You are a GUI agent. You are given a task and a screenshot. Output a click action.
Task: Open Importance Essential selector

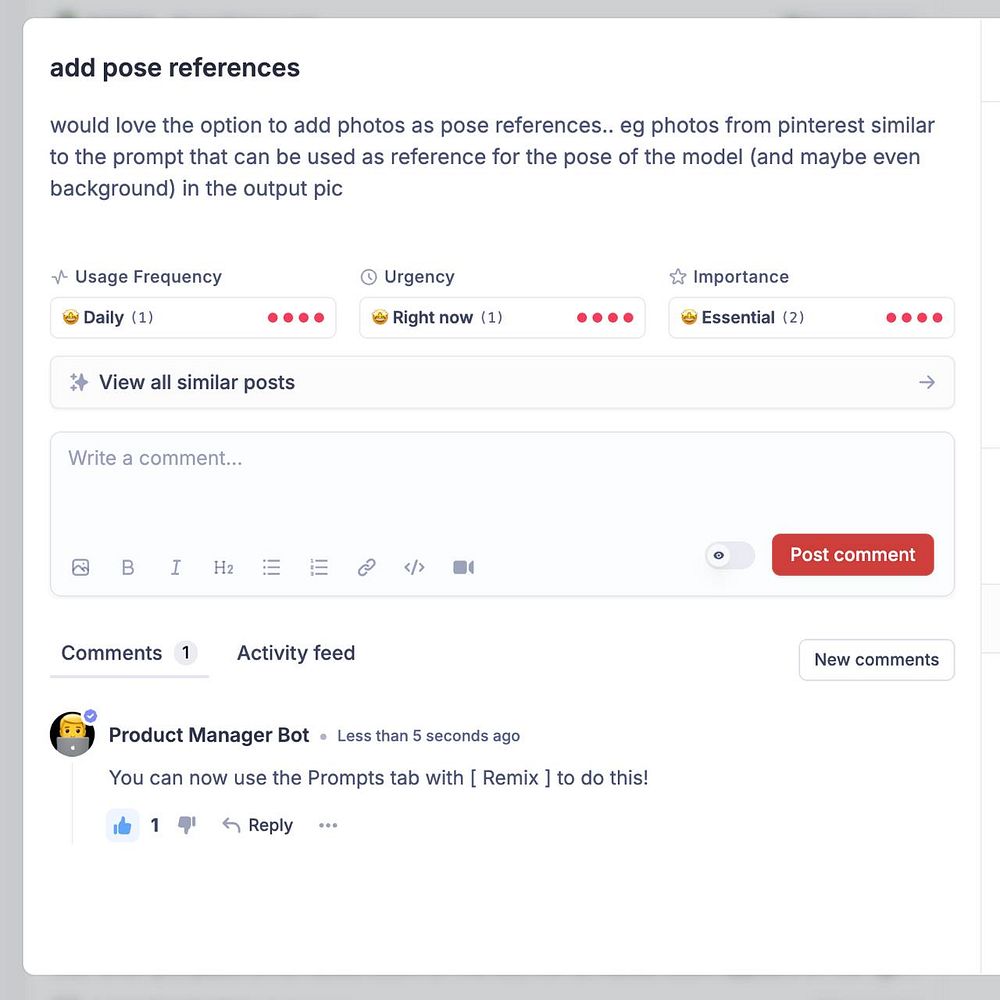pyautogui.click(x=811, y=318)
